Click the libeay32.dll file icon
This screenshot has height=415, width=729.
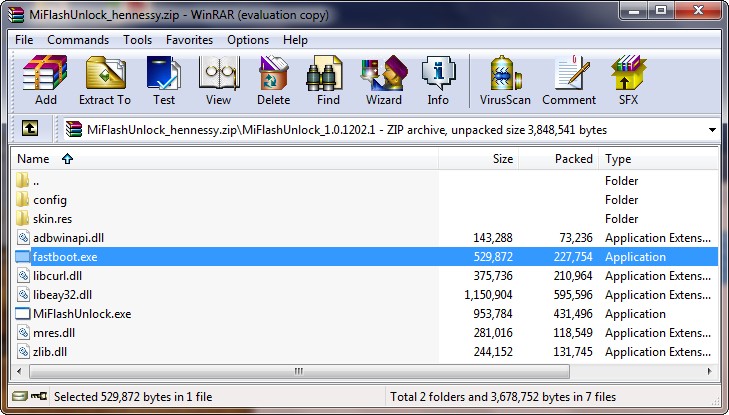point(23,295)
